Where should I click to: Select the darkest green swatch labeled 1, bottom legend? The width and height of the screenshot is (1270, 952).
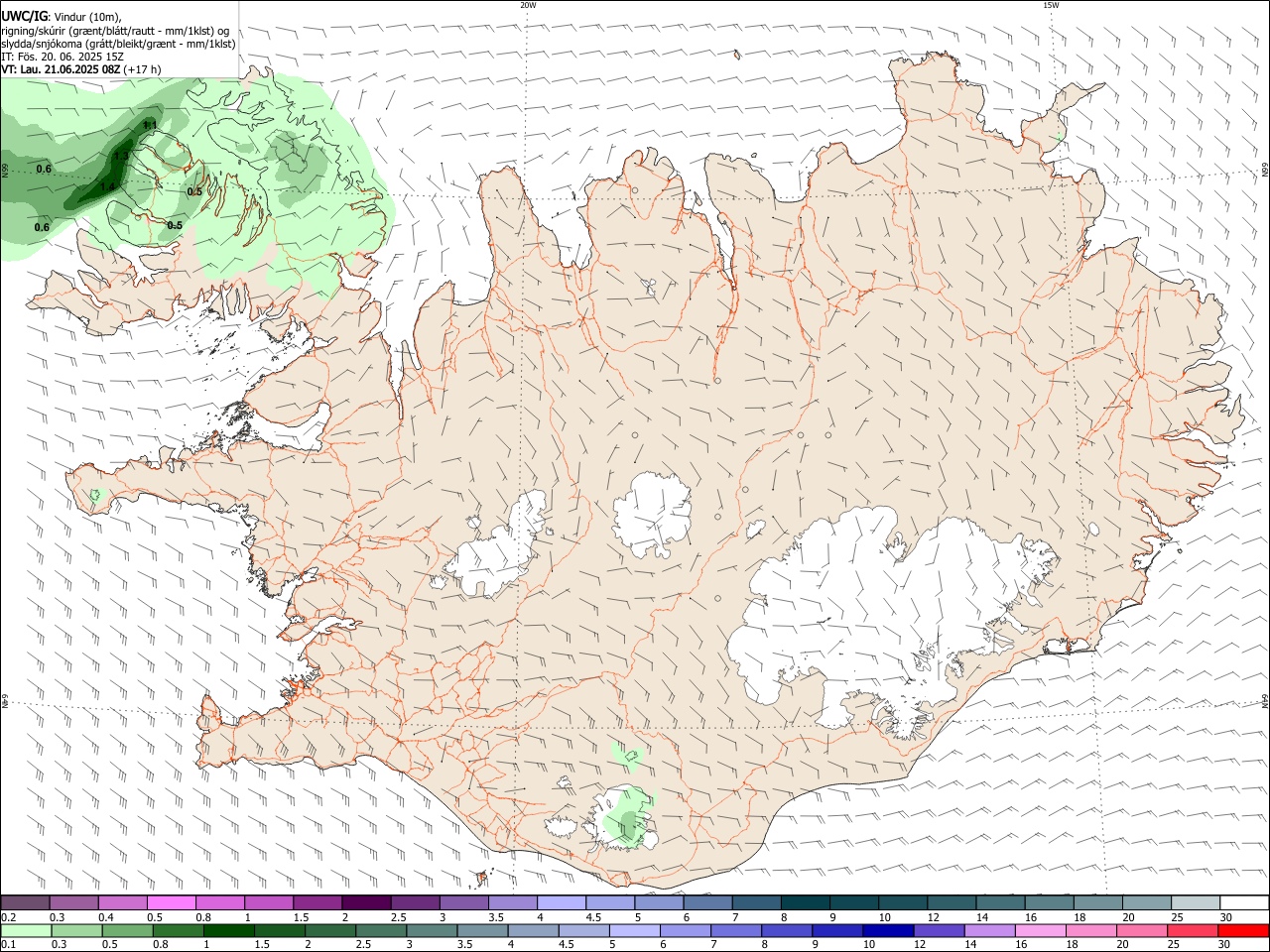[229, 931]
